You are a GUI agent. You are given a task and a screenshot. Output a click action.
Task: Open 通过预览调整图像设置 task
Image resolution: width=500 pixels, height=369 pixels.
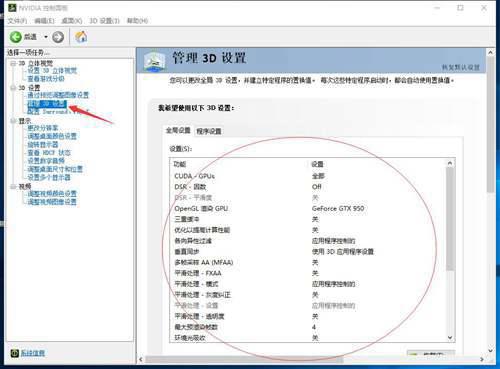(58, 95)
